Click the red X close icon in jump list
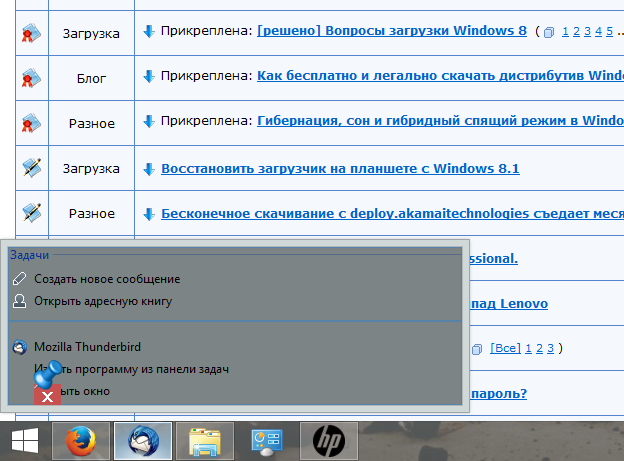624x461 pixels. tap(47, 396)
